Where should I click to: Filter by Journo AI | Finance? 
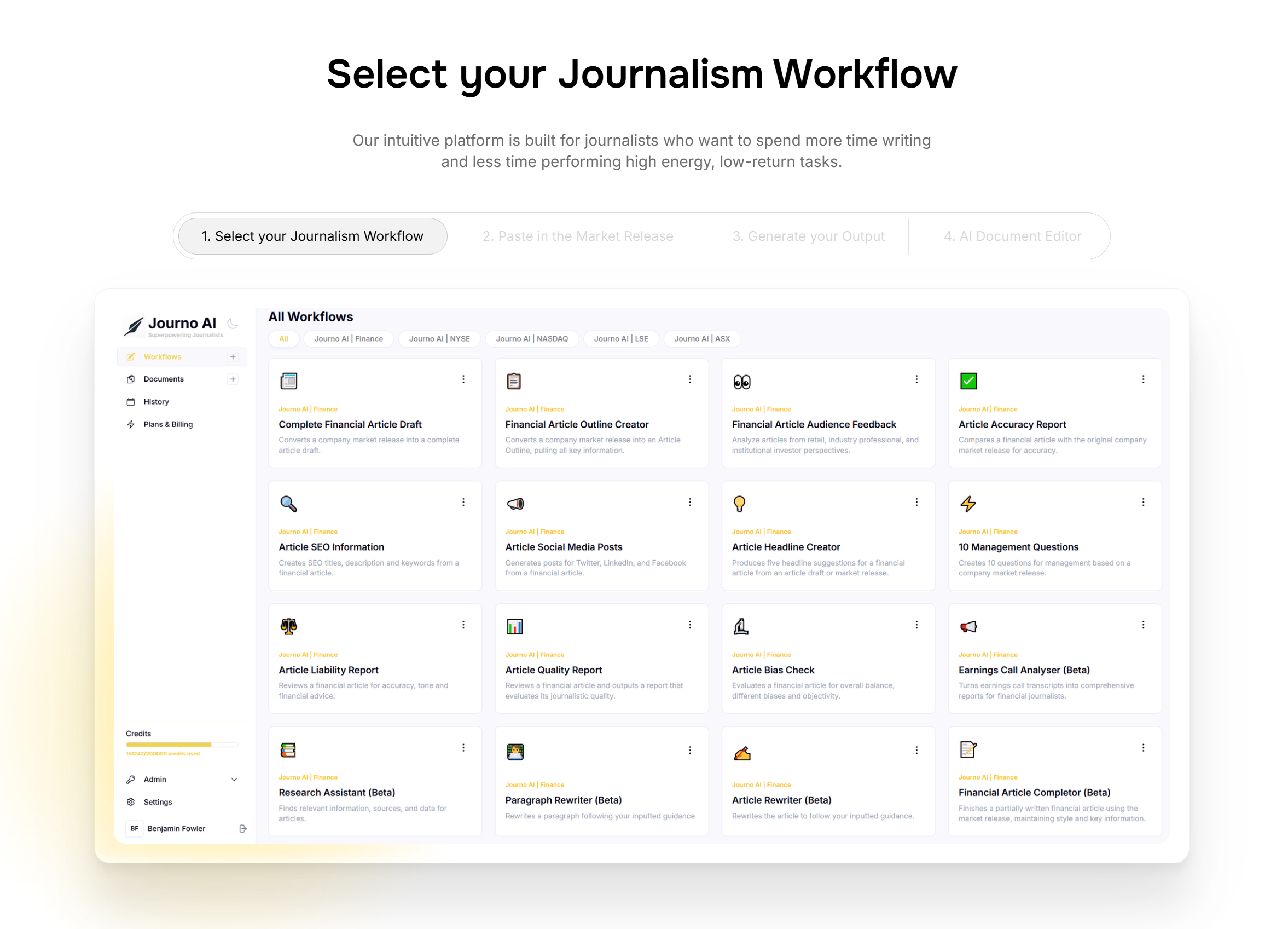pos(349,339)
